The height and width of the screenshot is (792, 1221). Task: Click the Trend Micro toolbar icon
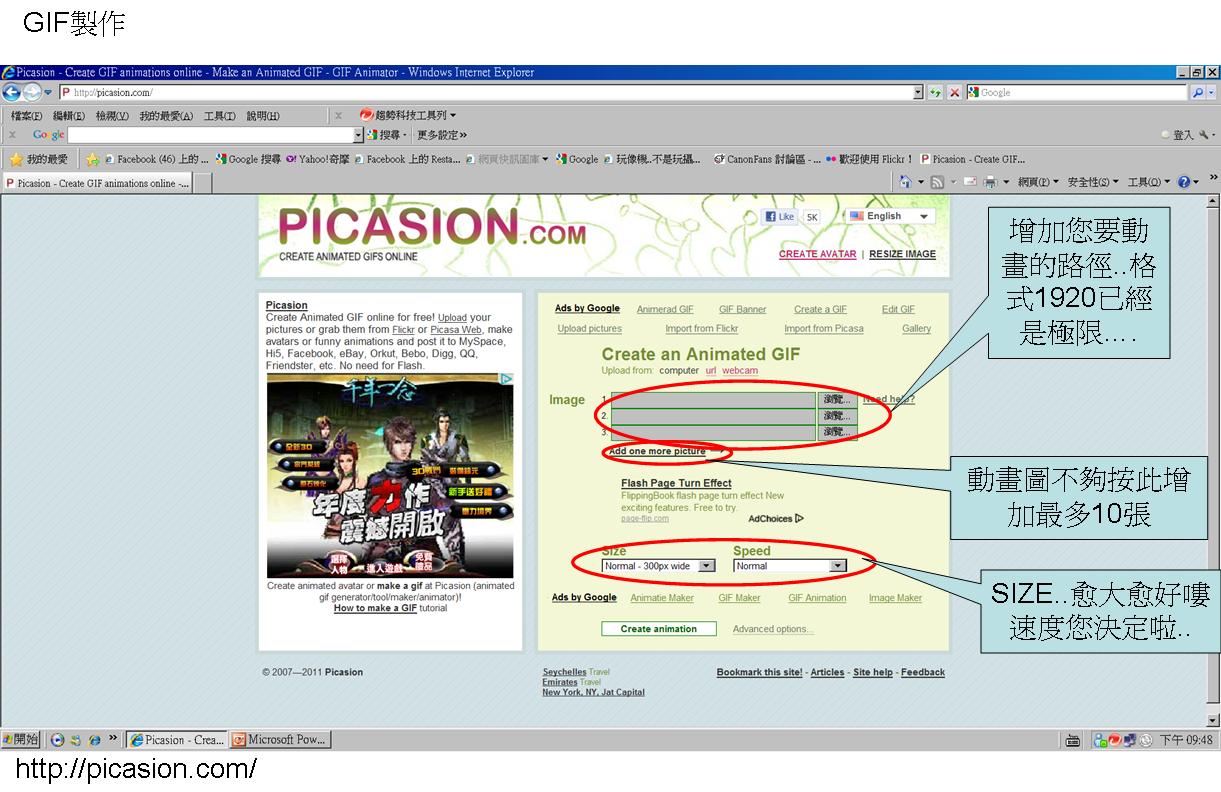pos(366,115)
